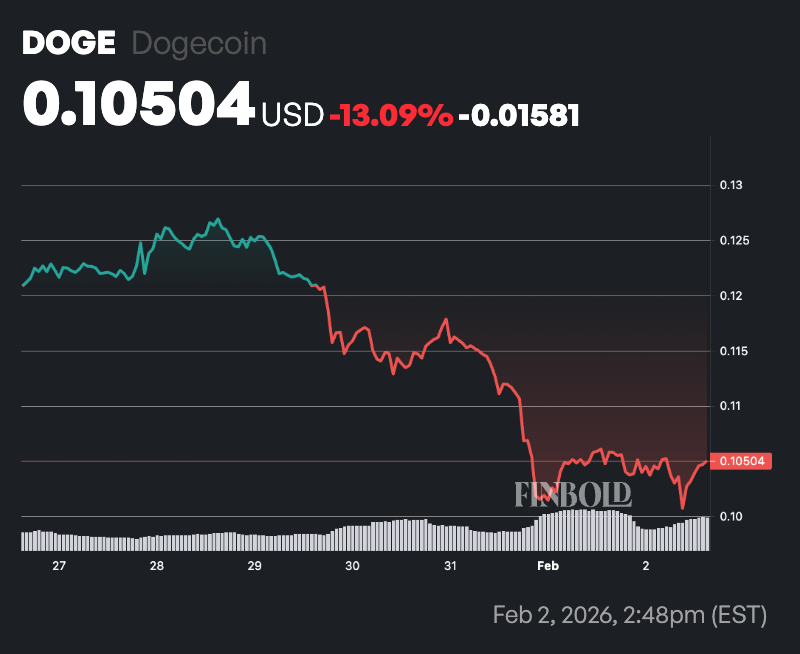The width and height of the screenshot is (800, 654).
Task: Select the 0.10504 headline price
Action: pyautogui.click(x=138, y=104)
